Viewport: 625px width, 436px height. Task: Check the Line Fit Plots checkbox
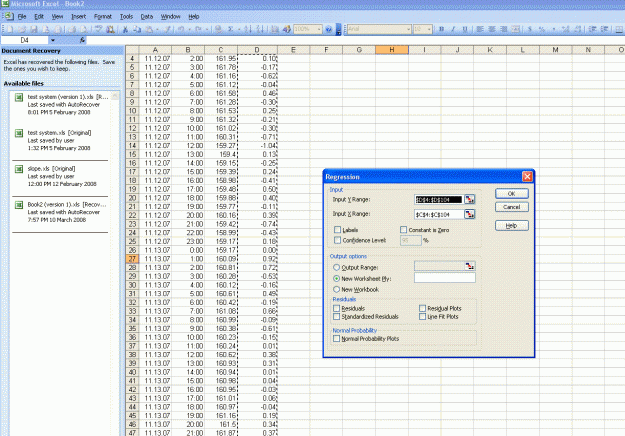(423, 316)
